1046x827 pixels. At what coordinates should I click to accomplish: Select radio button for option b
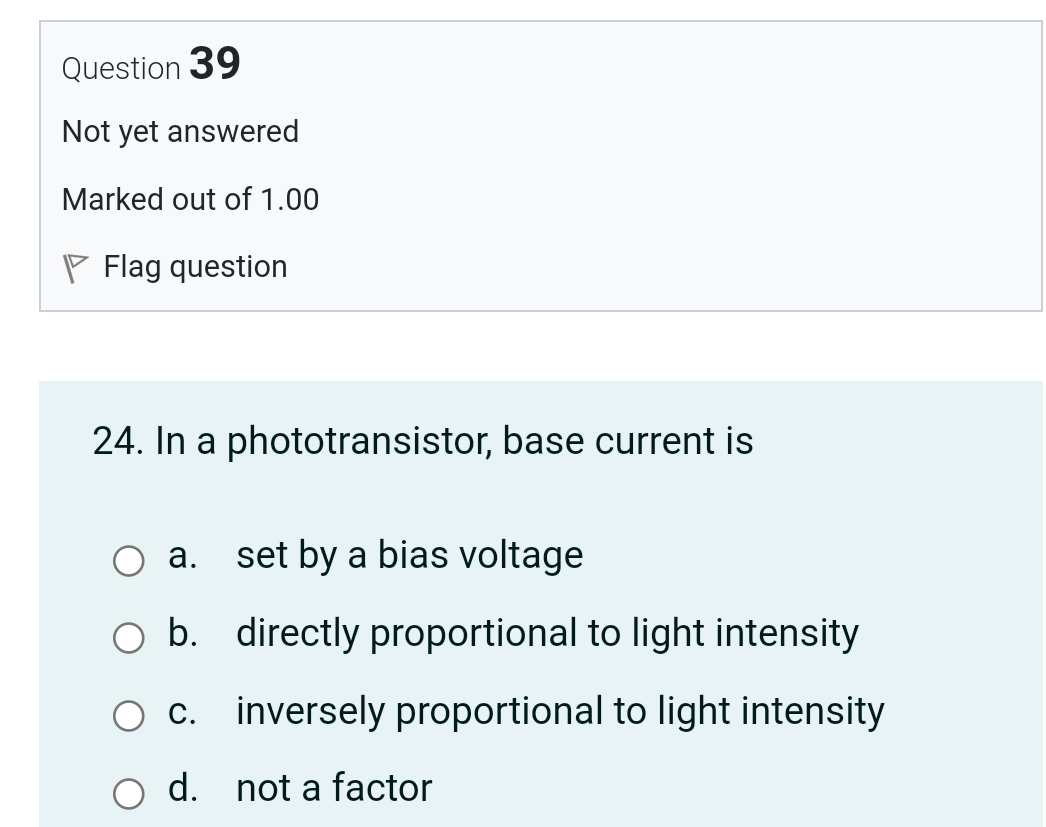[x=128, y=638]
